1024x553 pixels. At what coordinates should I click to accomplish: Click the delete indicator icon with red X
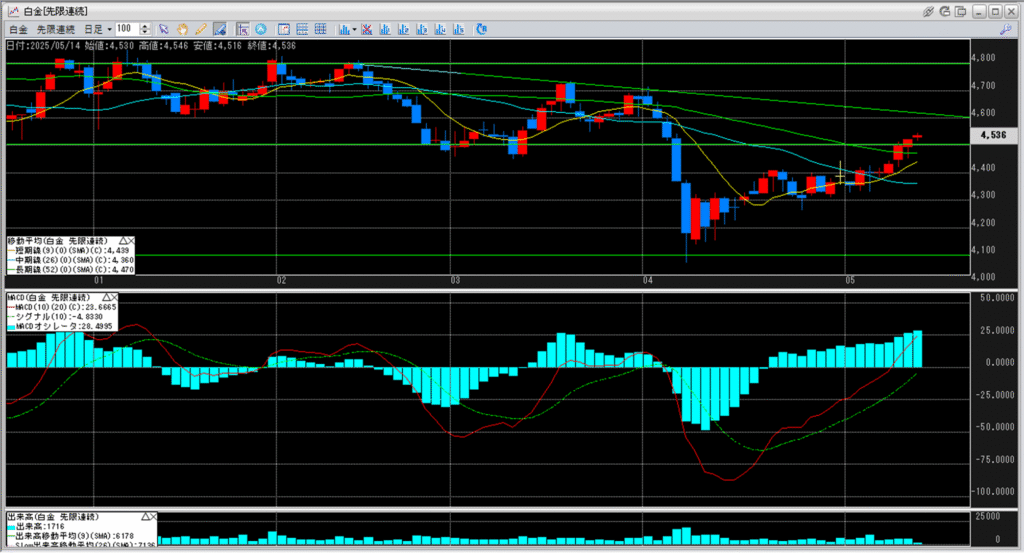coord(368,30)
